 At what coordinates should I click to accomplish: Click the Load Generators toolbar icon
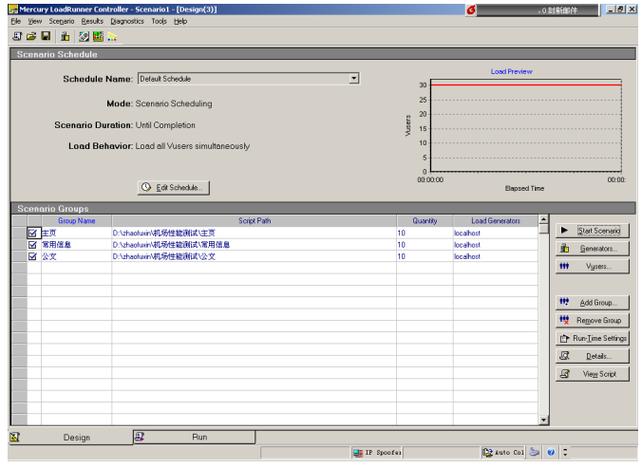[x=65, y=37]
